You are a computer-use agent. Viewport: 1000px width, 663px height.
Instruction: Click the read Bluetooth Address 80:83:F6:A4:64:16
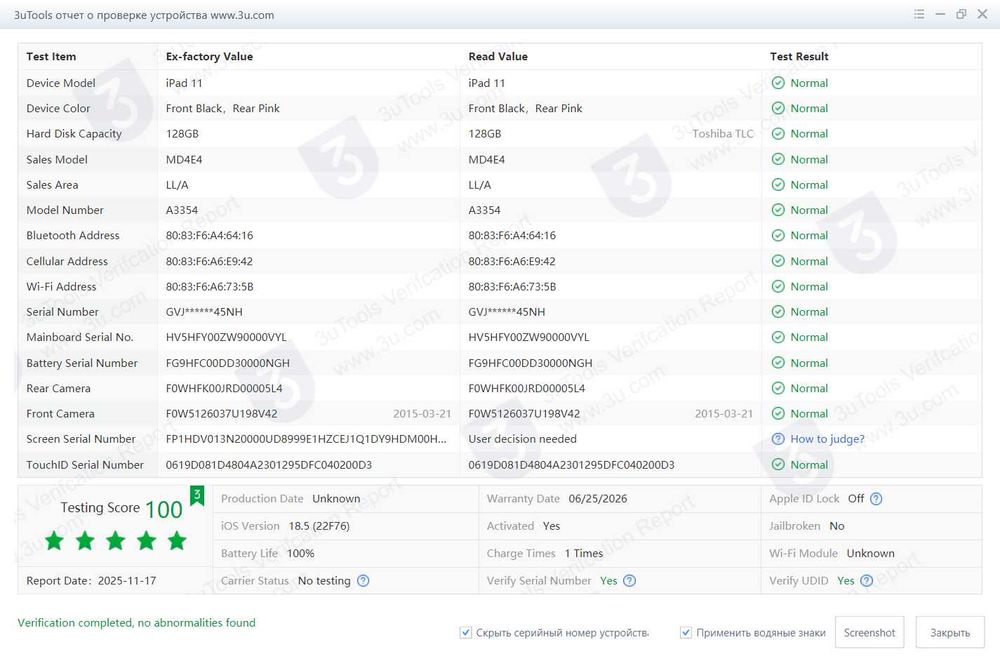pyautogui.click(x=512, y=235)
